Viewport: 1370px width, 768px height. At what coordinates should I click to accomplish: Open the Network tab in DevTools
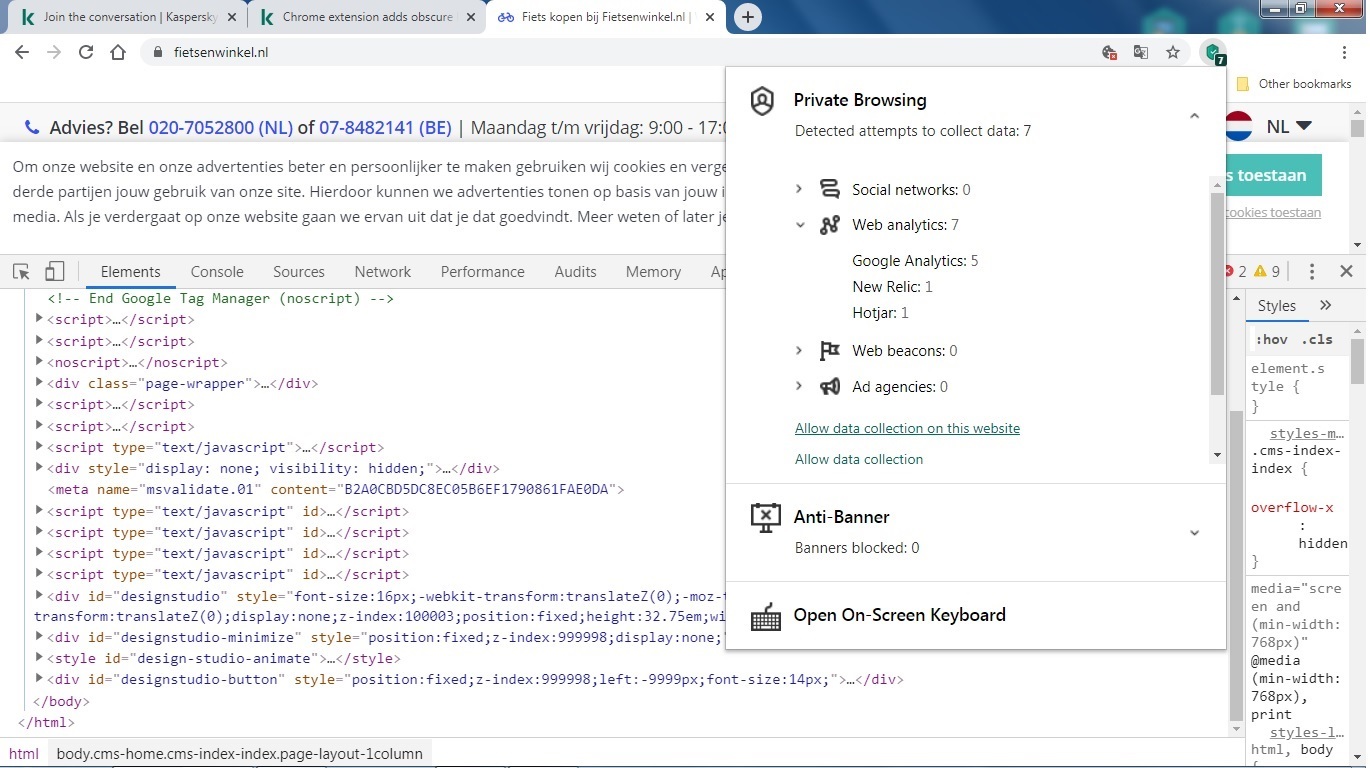(382, 272)
